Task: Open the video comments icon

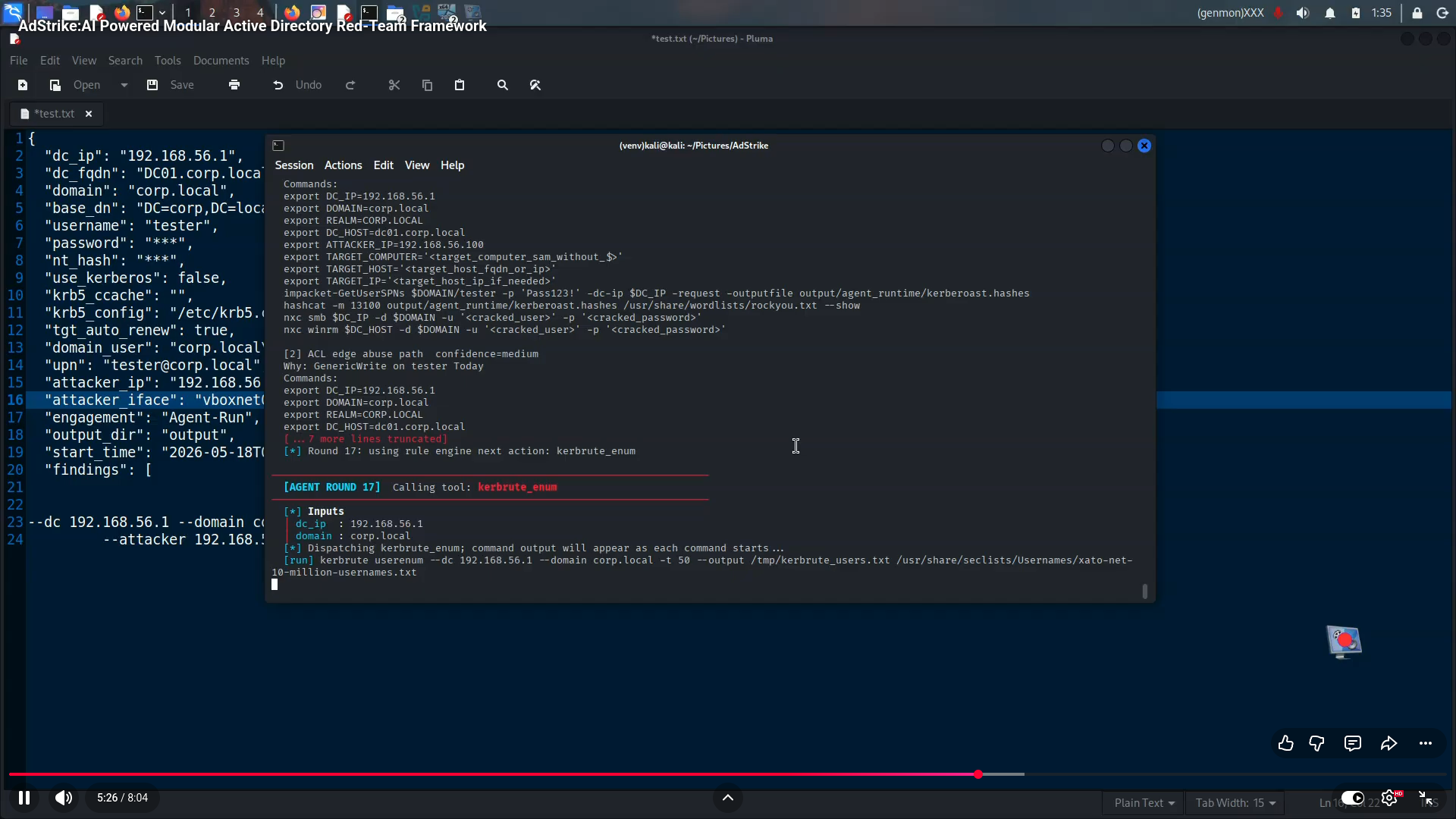Action: point(1353,743)
